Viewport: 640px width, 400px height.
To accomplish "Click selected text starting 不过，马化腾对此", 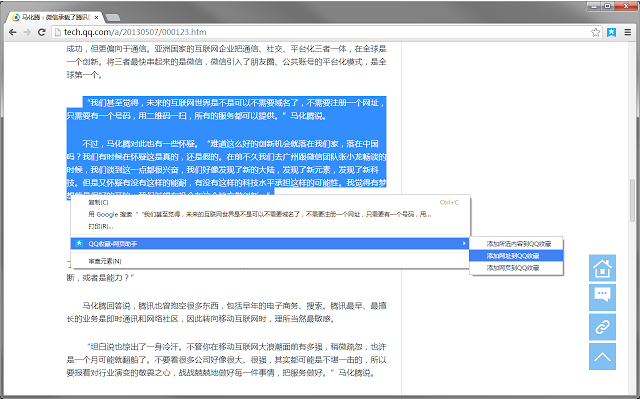I will [x=227, y=170].
